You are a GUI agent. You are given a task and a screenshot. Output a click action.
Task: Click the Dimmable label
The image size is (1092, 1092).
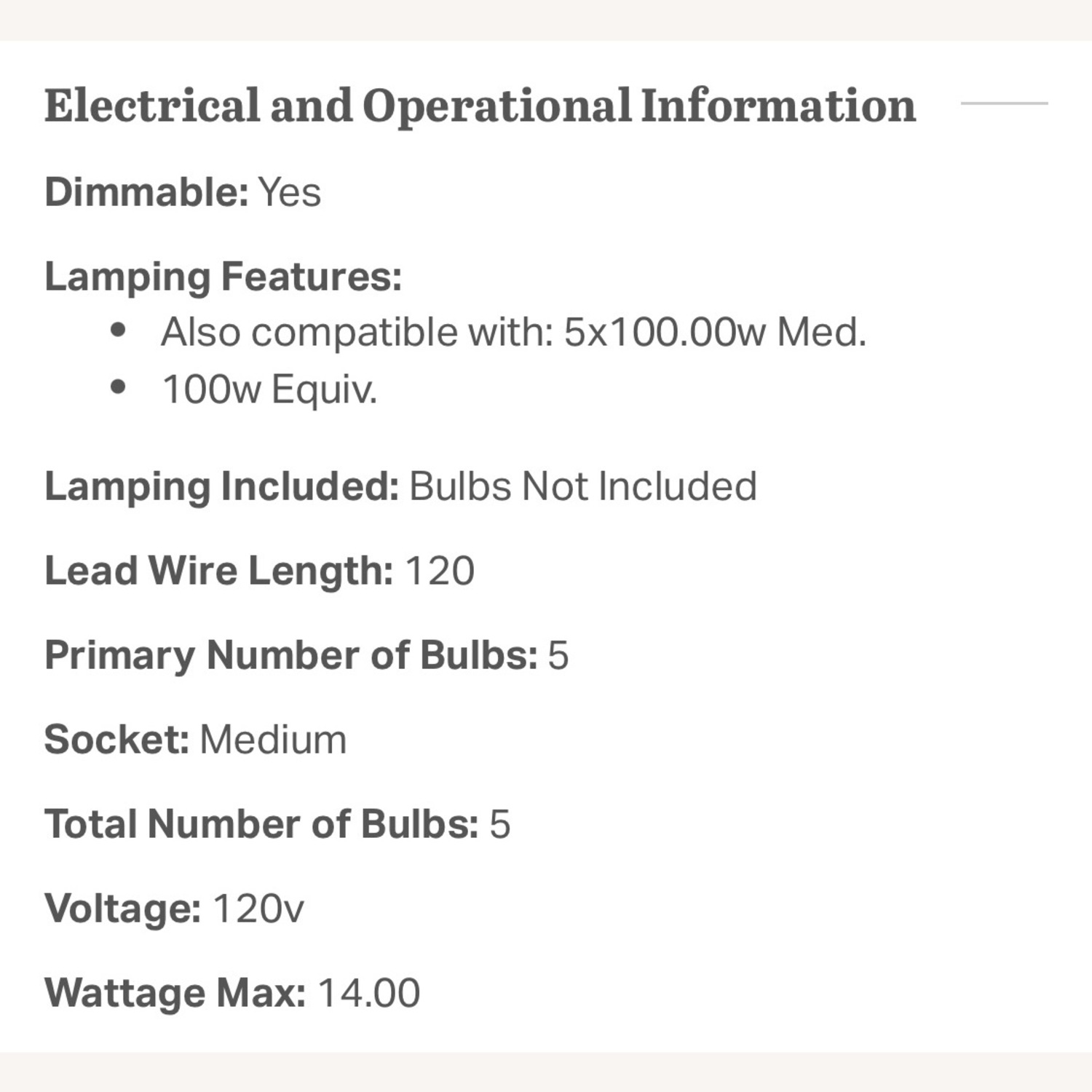pos(146,193)
